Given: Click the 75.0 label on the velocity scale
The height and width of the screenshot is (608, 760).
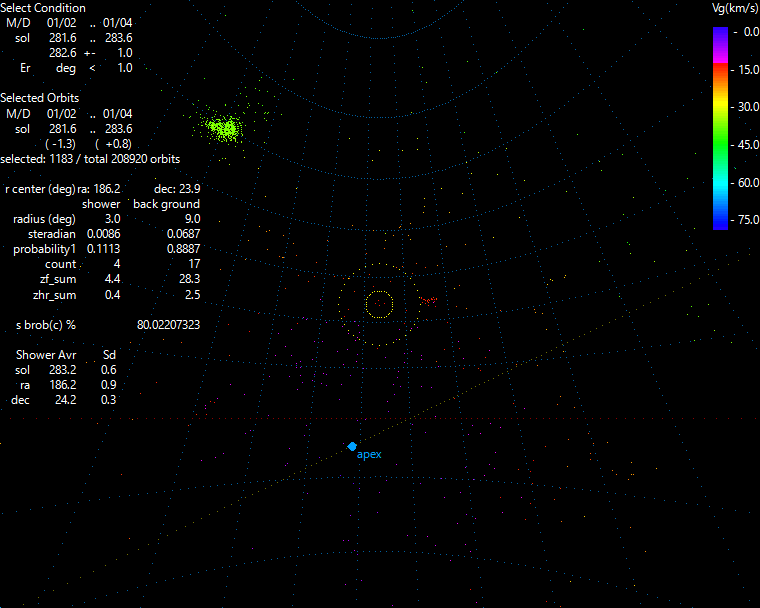Looking at the screenshot, I should (x=747, y=220).
